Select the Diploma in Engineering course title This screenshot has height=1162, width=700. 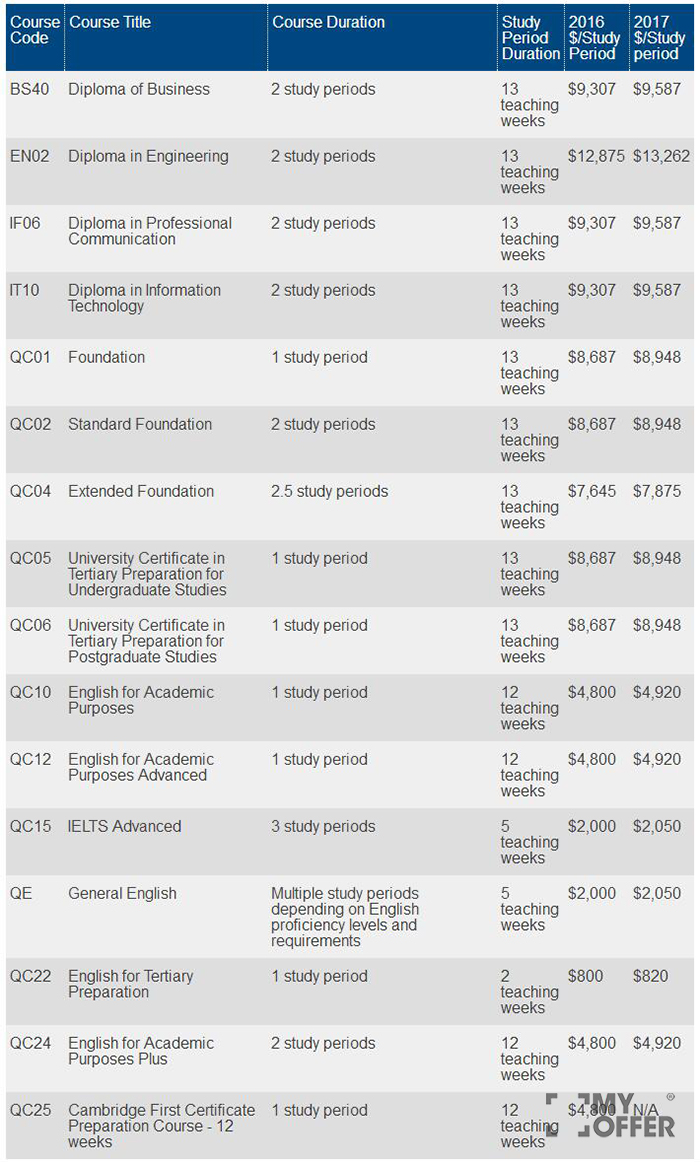click(148, 156)
